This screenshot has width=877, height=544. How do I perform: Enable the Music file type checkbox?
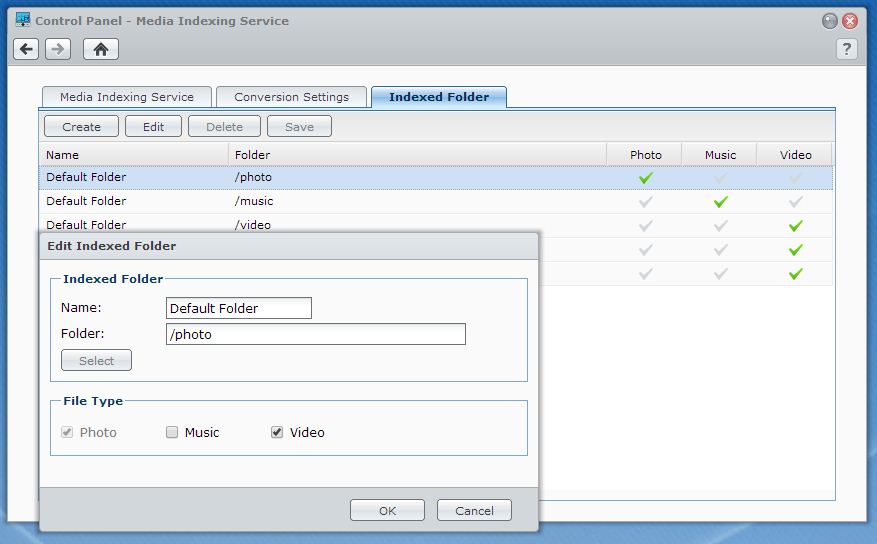(172, 433)
